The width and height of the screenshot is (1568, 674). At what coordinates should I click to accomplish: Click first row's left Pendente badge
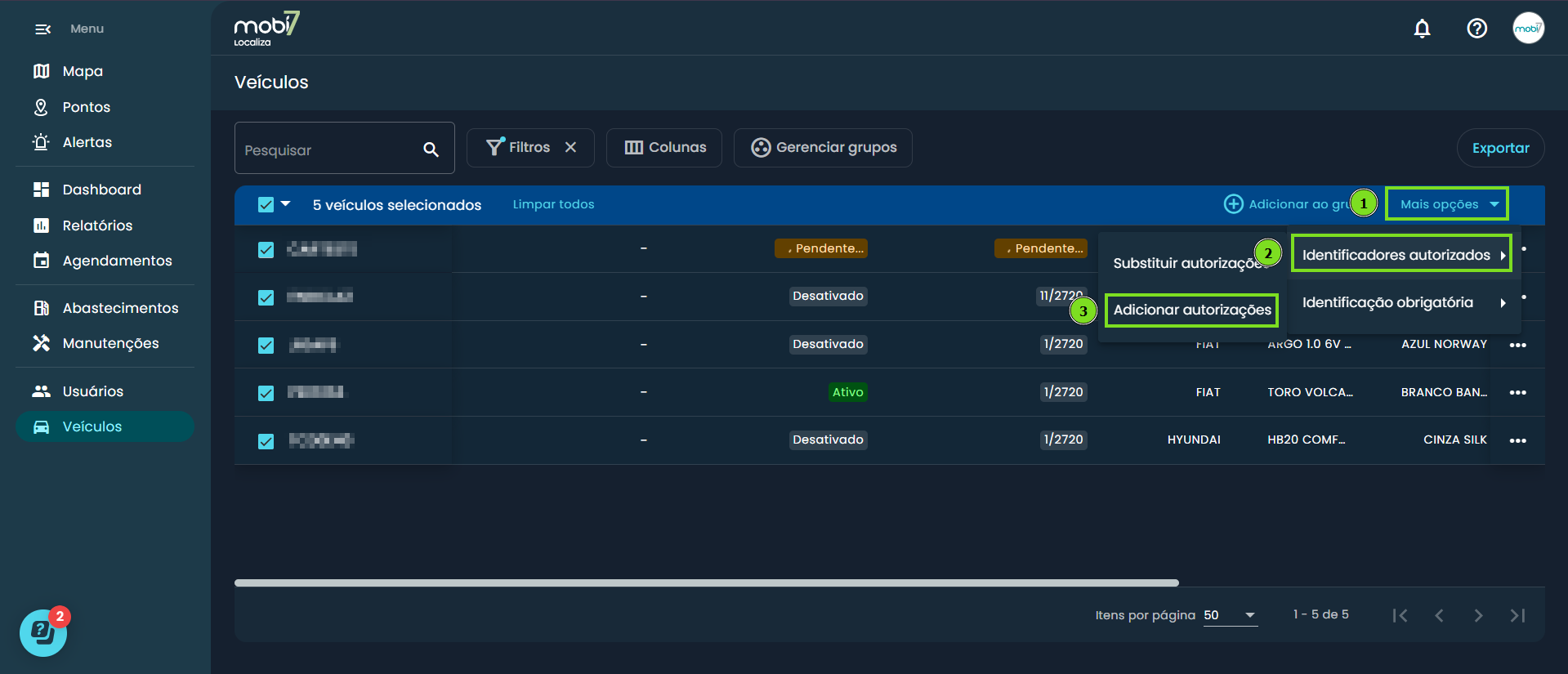(x=820, y=248)
